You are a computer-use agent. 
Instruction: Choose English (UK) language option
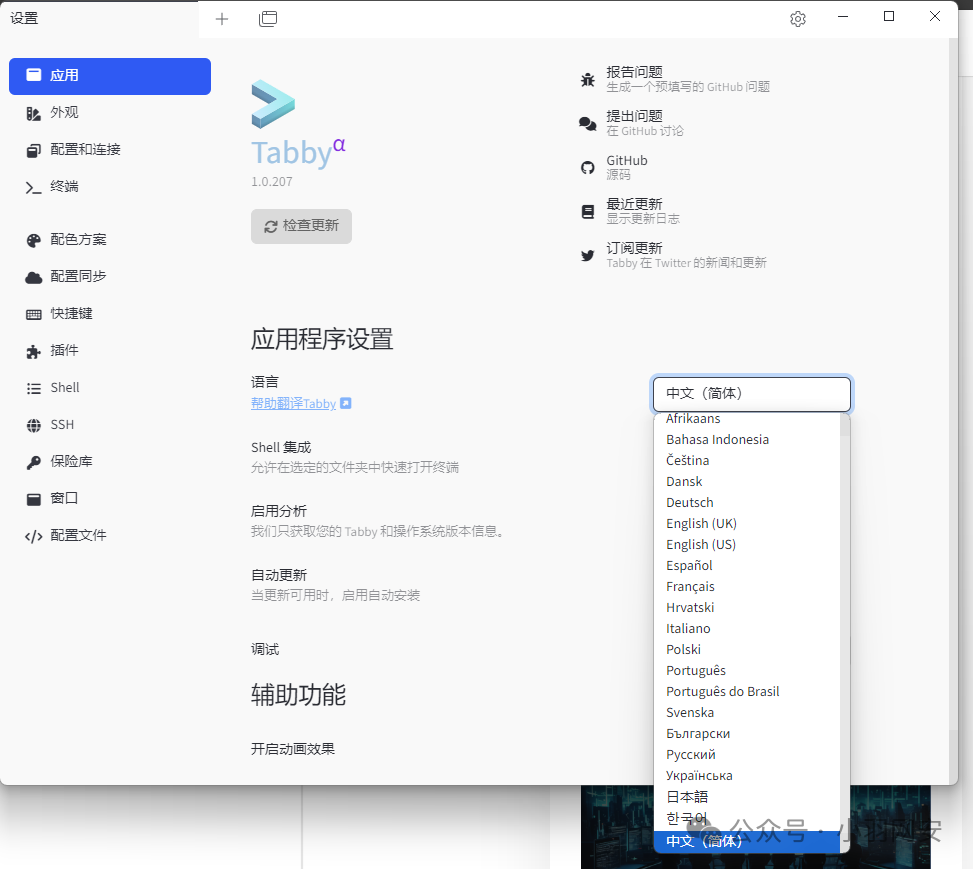click(747, 524)
